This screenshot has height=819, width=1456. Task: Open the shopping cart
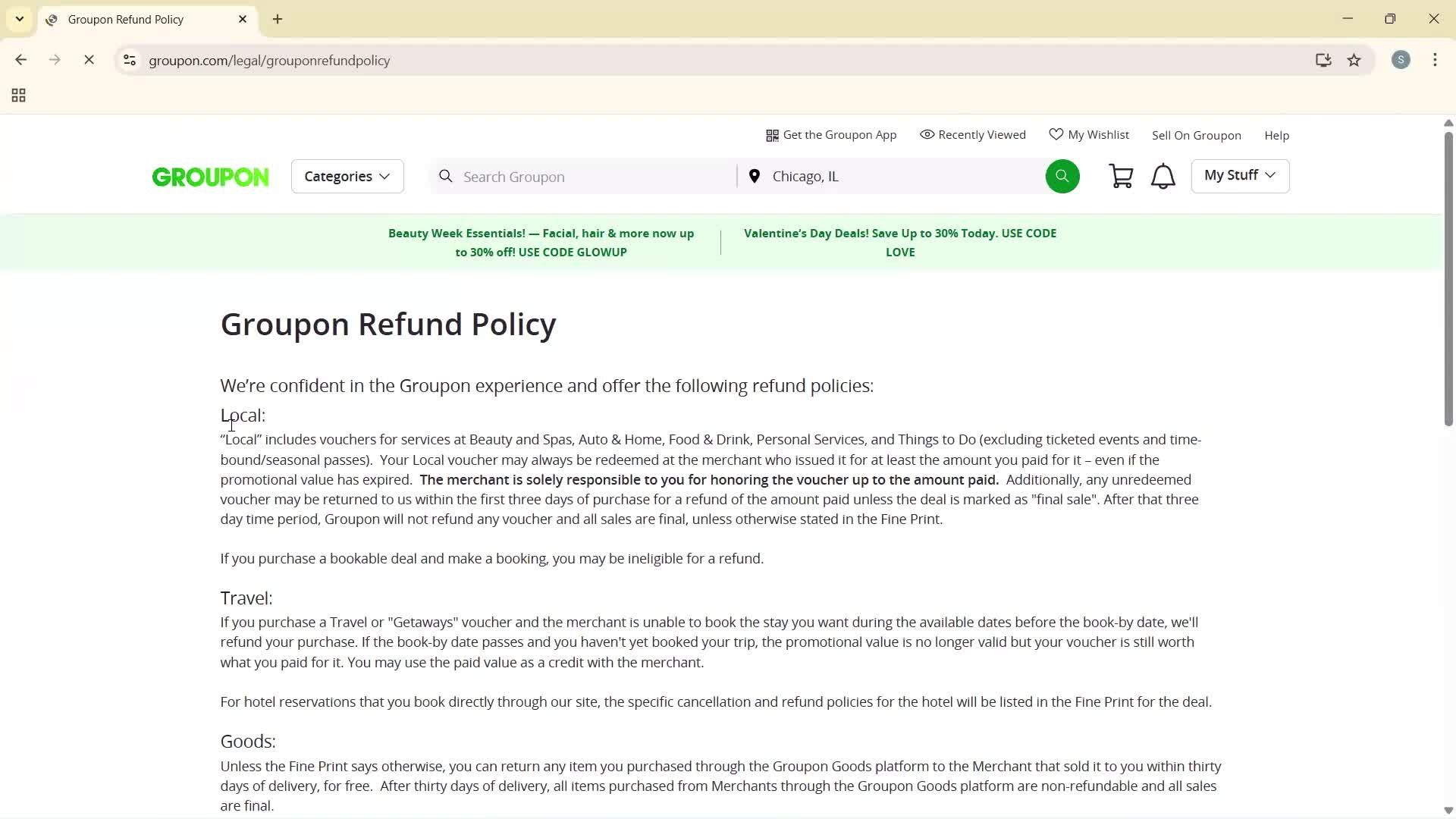[1121, 175]
